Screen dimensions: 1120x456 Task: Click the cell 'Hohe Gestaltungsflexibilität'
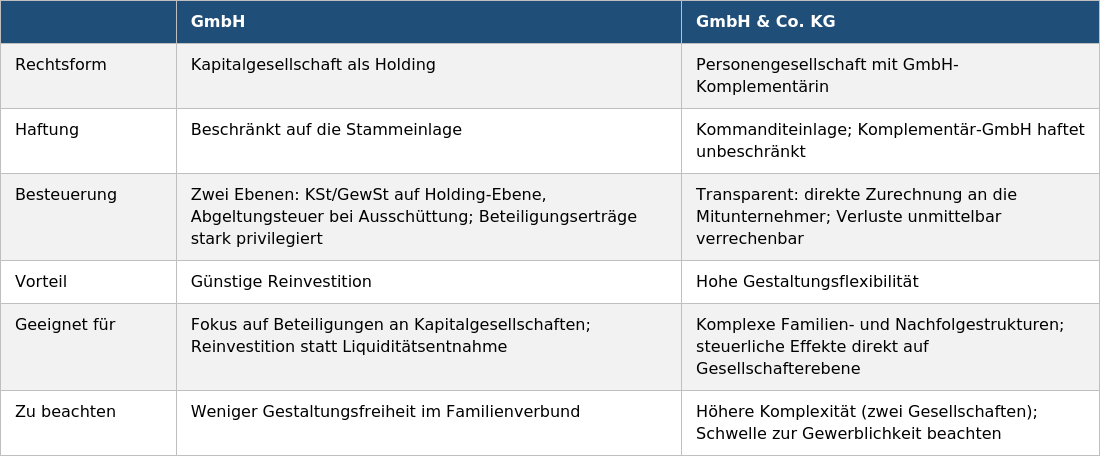tap(890, 282)
